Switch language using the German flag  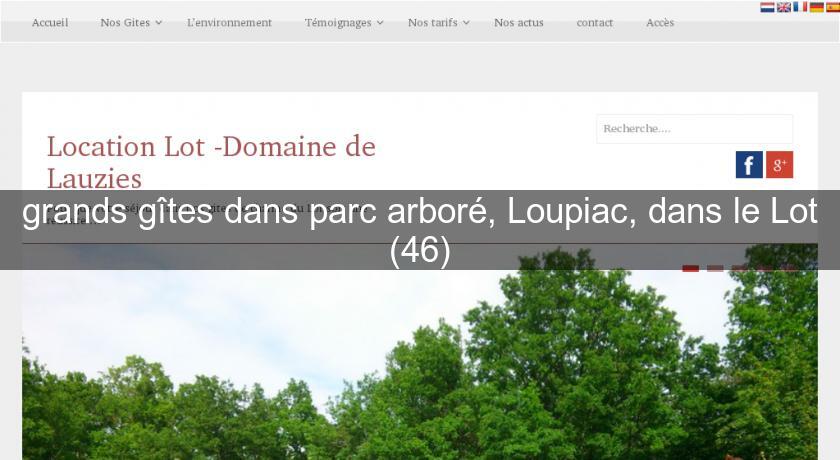(x=816, y=7)
